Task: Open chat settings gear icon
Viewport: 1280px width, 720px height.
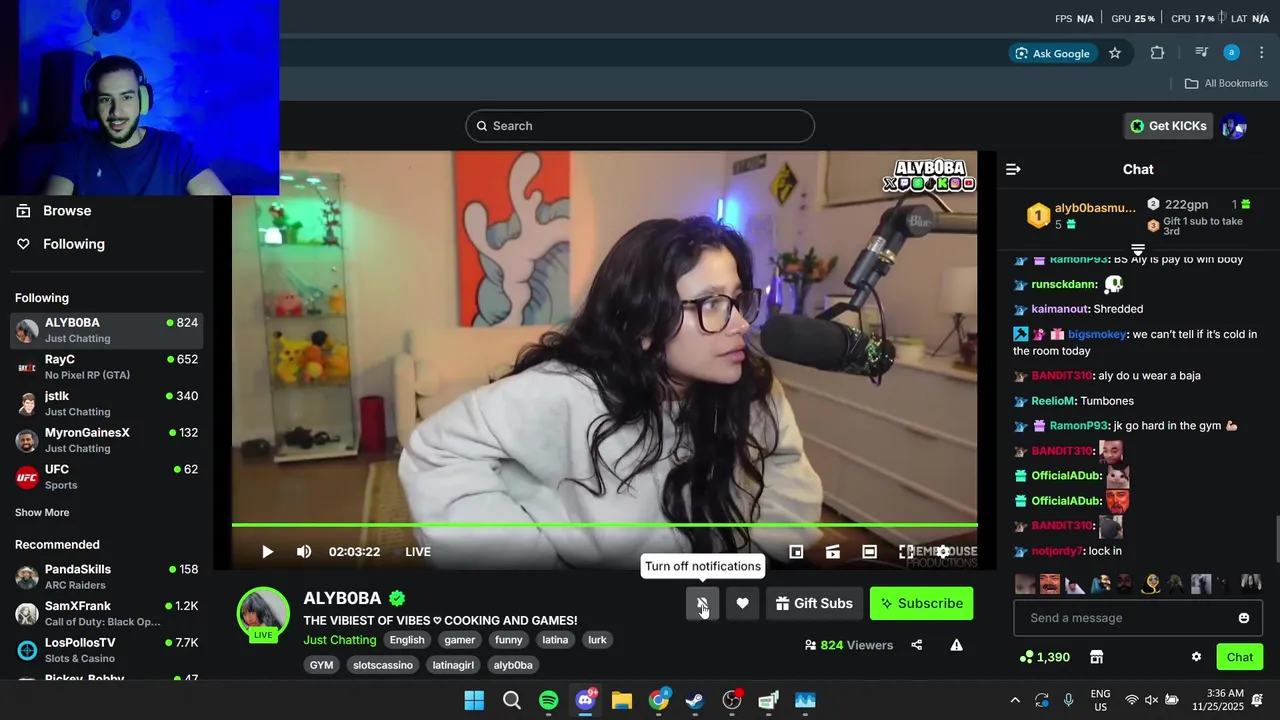Action: [1196, 657]
